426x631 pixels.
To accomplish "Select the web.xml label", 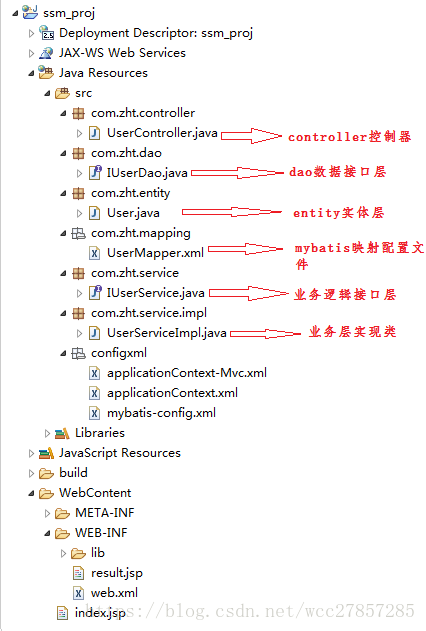I will (114, 593).
